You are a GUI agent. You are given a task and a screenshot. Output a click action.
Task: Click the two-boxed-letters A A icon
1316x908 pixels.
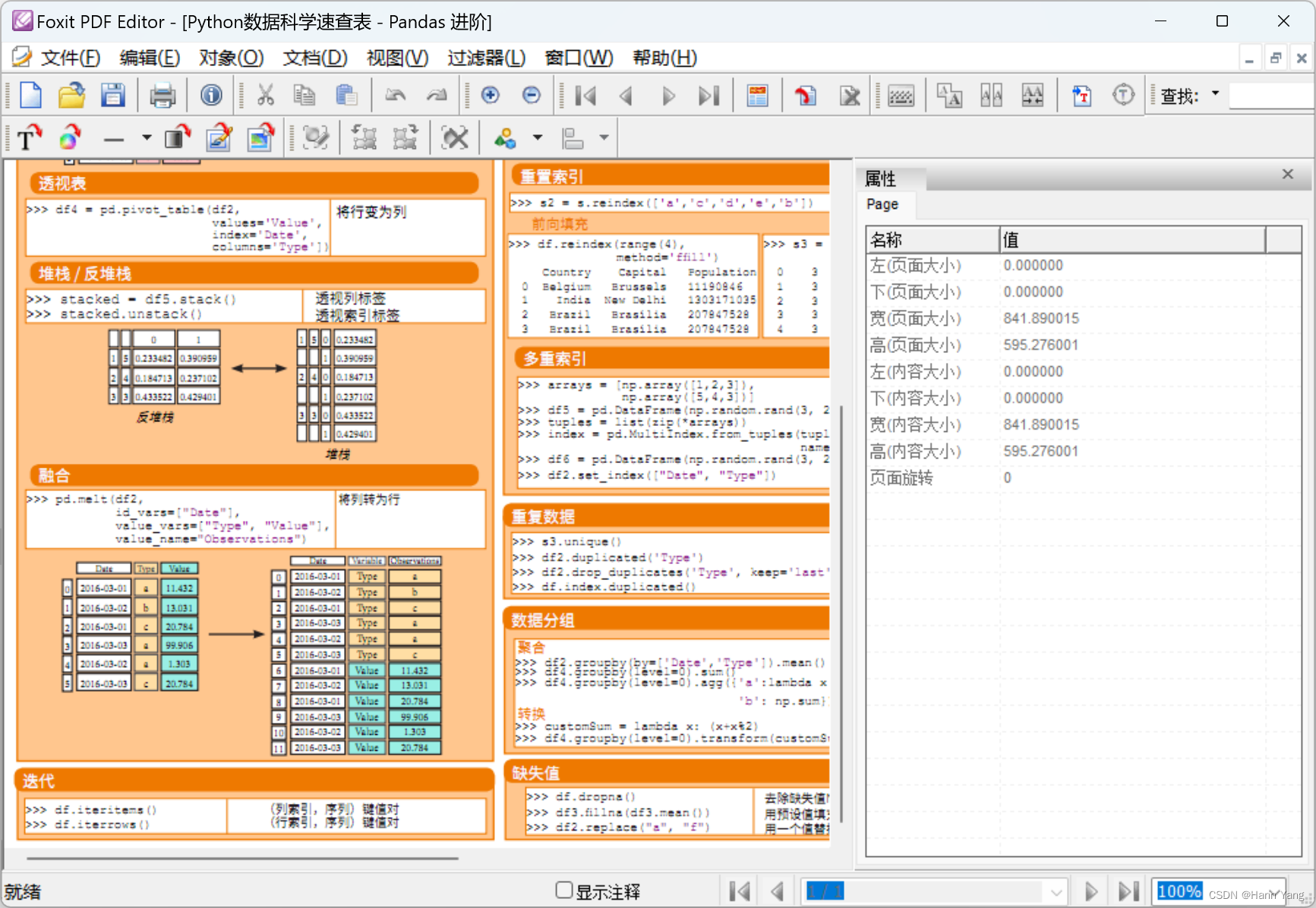(991, 96)
